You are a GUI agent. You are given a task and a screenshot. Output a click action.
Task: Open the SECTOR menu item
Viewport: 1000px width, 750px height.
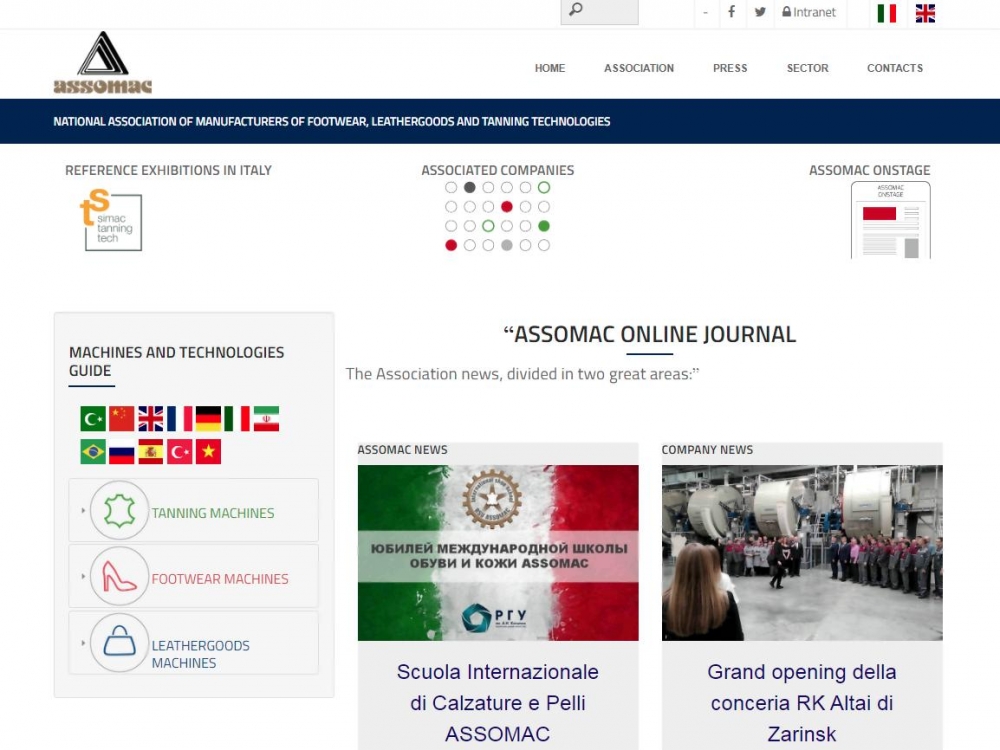807,68
